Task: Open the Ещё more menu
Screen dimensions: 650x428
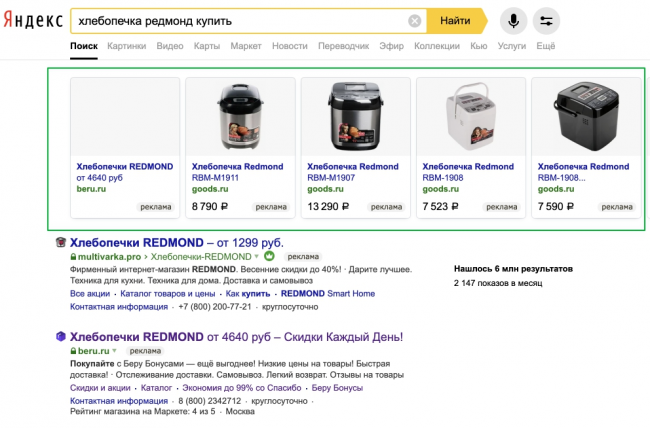Action: point(545,46)
